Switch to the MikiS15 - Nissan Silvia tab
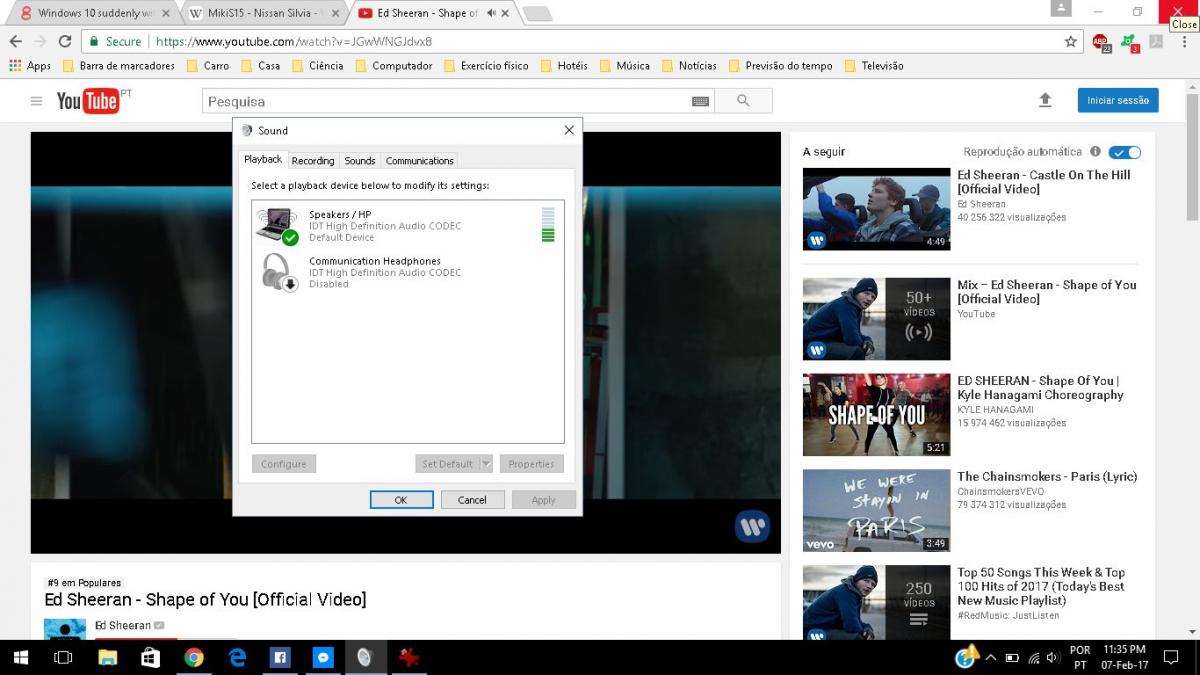This screenshot has width=1200, height=675. [265, 13]
